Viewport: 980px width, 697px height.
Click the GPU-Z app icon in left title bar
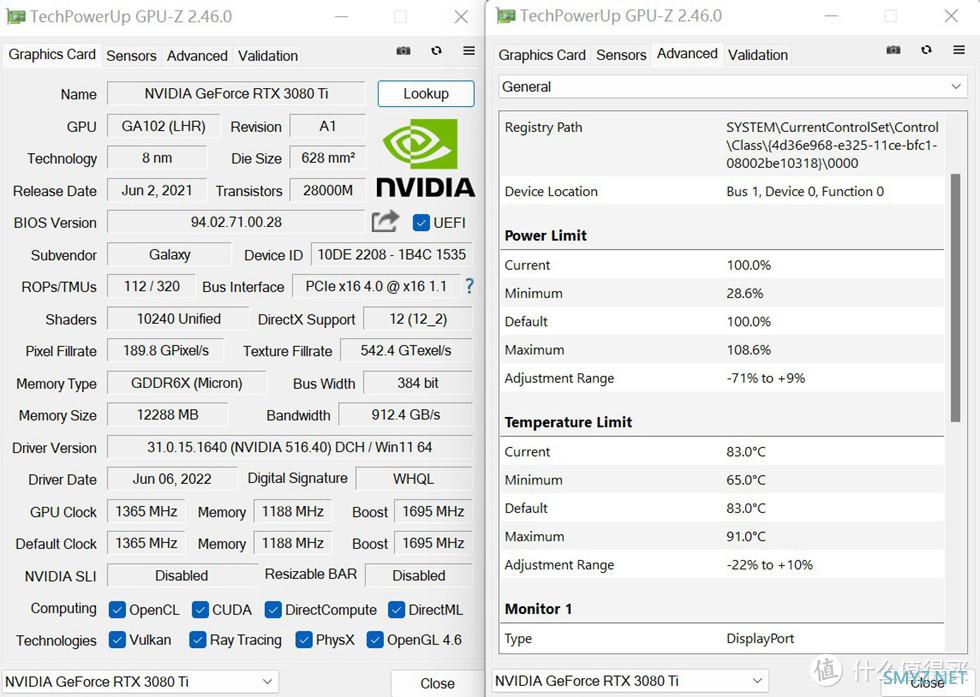pyautogui.click(x=16, y=16)
